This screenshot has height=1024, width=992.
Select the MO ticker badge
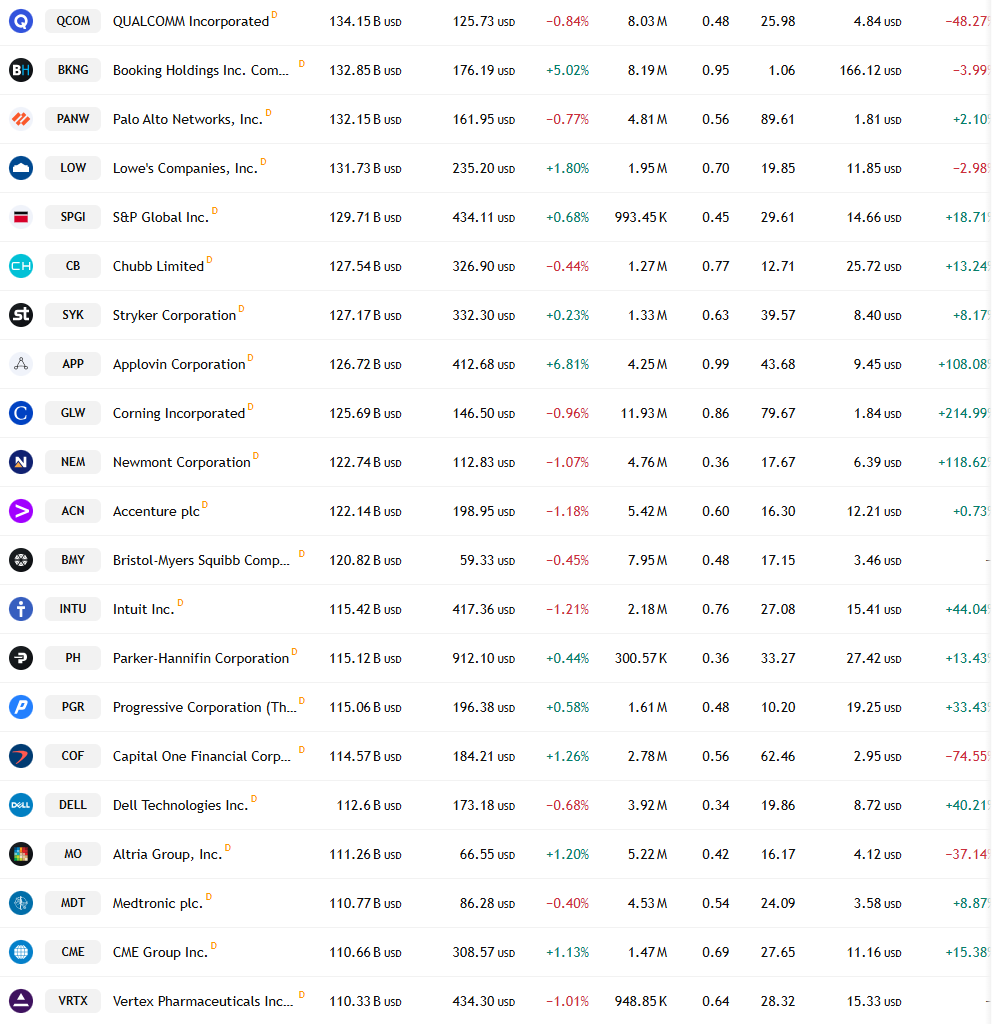click(73, 854)
